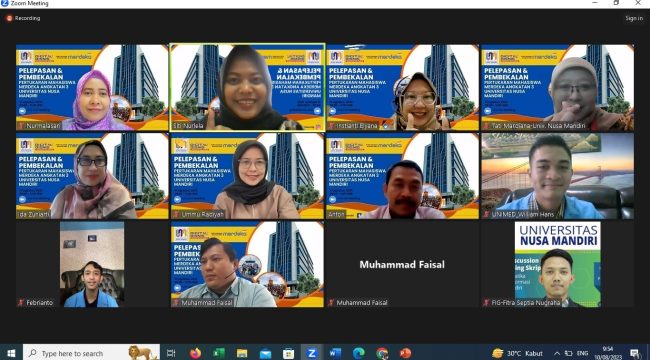Open PowerPoint from the taskbar
The width and height of the screenshot is (650, 360).
tap(405, 353)
